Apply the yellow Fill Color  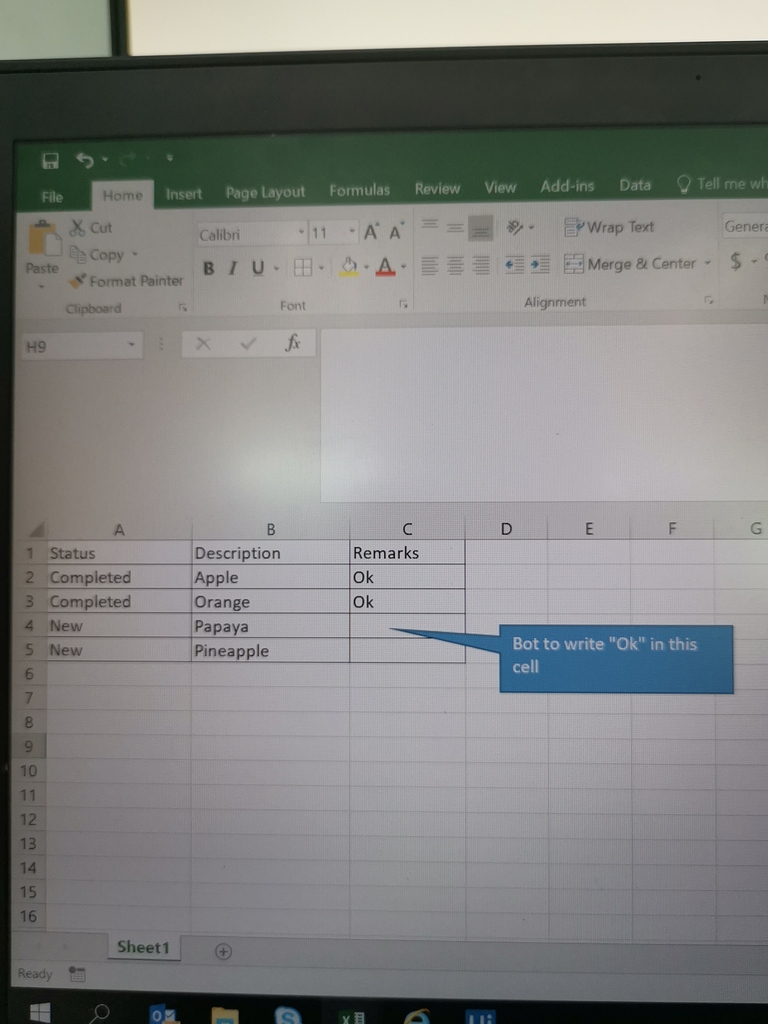click(349, 266)
